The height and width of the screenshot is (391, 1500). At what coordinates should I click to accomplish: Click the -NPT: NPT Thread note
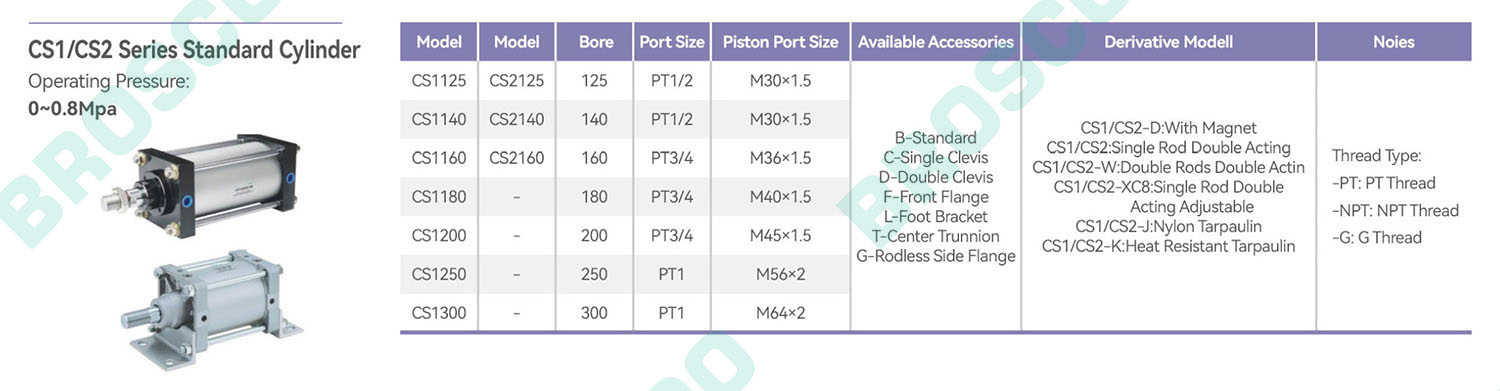tap(1395, 210)
